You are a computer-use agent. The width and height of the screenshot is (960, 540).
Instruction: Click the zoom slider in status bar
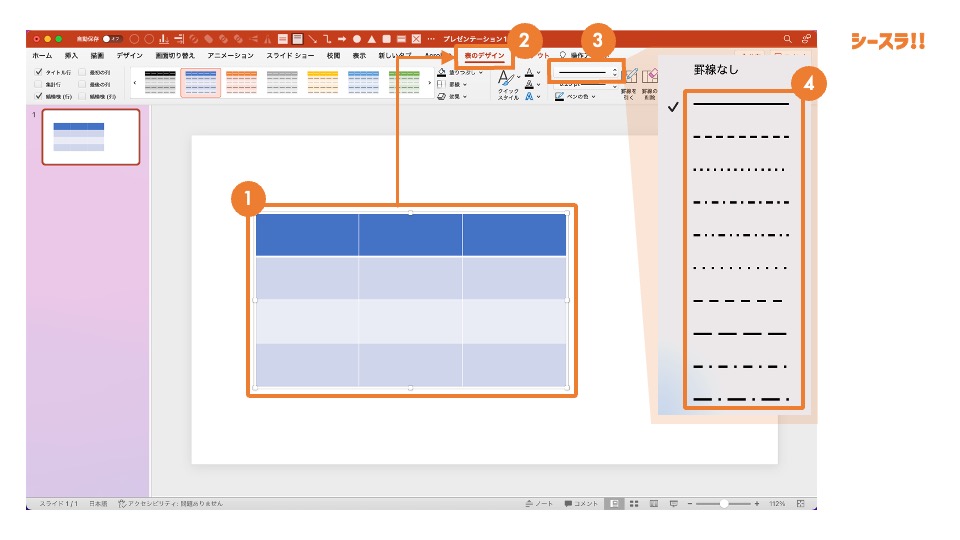(x=723, y=503)
